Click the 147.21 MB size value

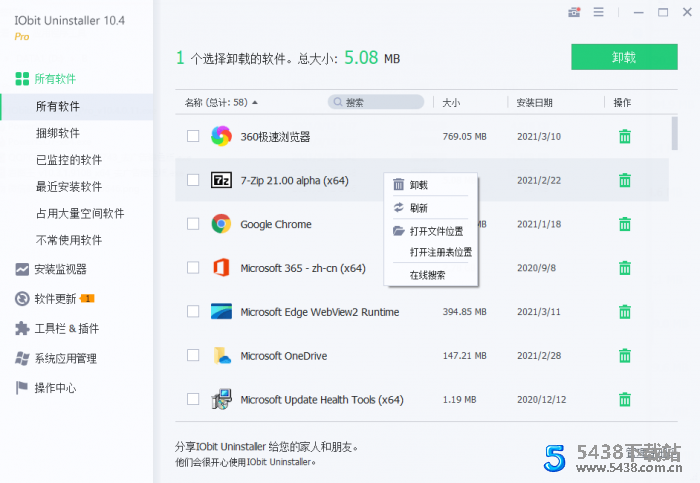pyautogui.click(x=464, y=356)
